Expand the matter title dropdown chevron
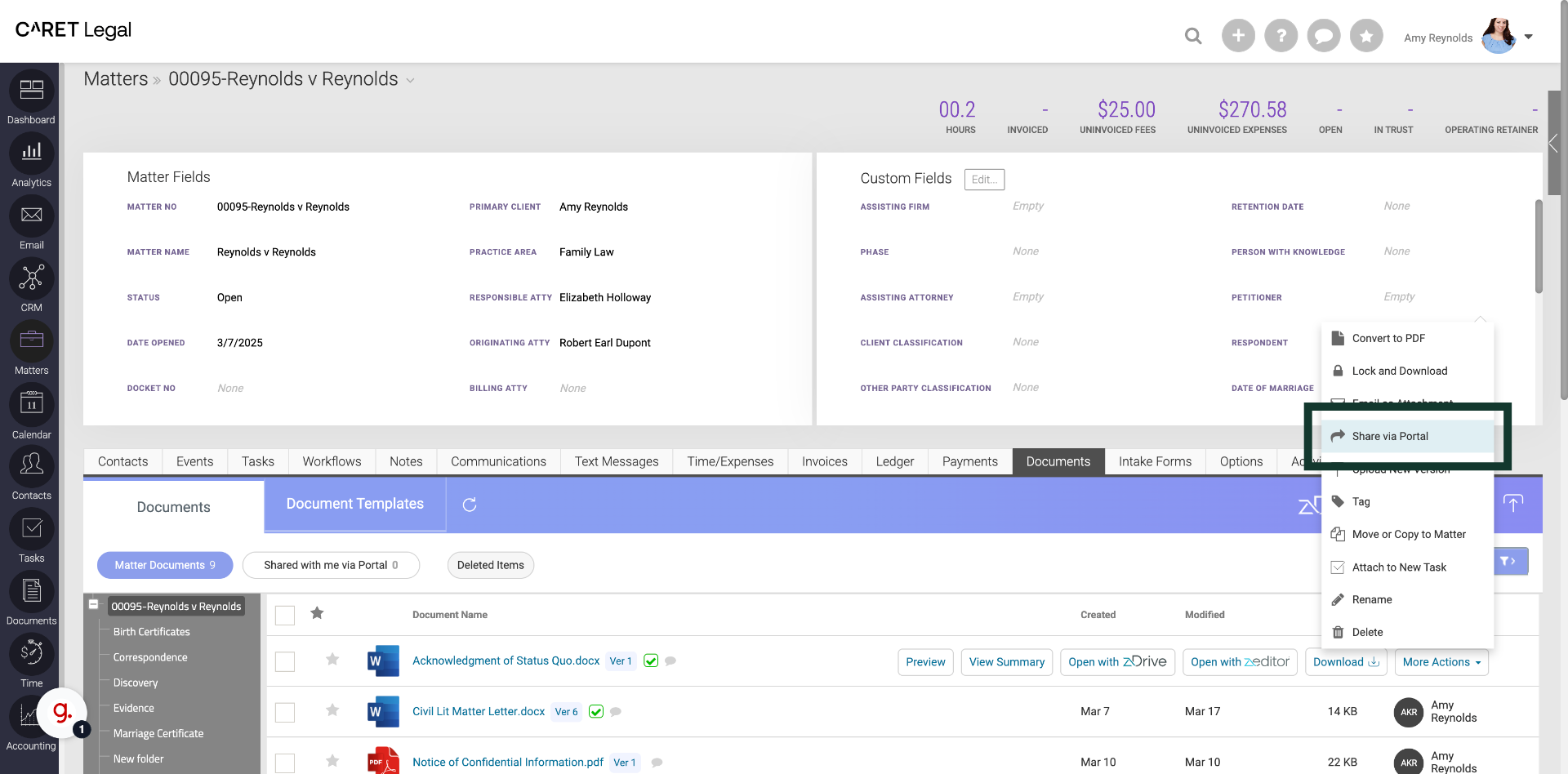 coord(410,80)
